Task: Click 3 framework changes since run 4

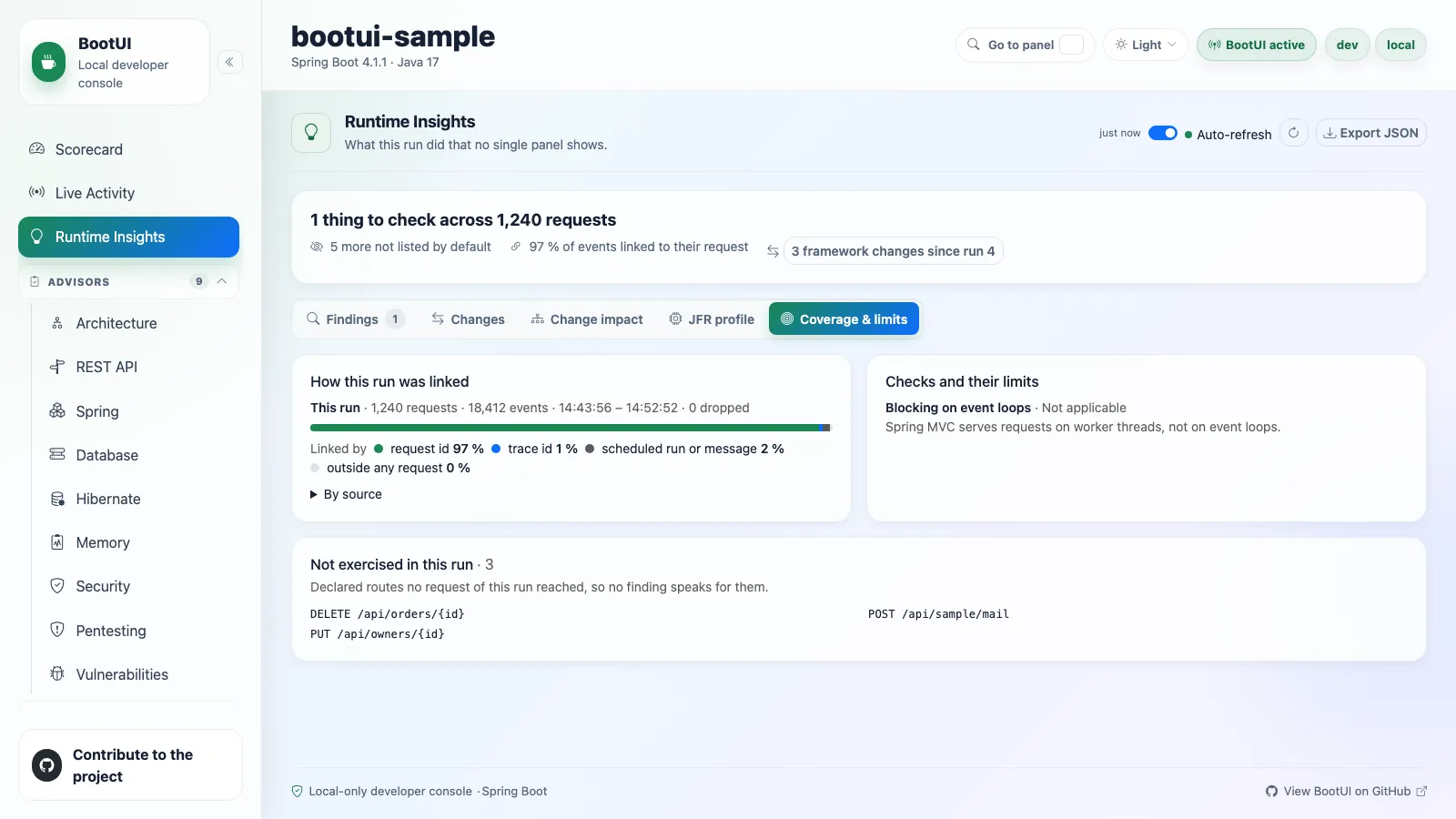Action: tap(893, 251)
